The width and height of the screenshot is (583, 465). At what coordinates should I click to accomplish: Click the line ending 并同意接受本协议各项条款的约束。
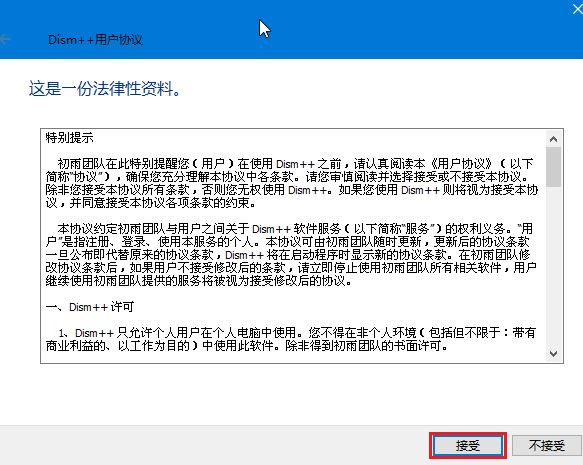(151, 203)
